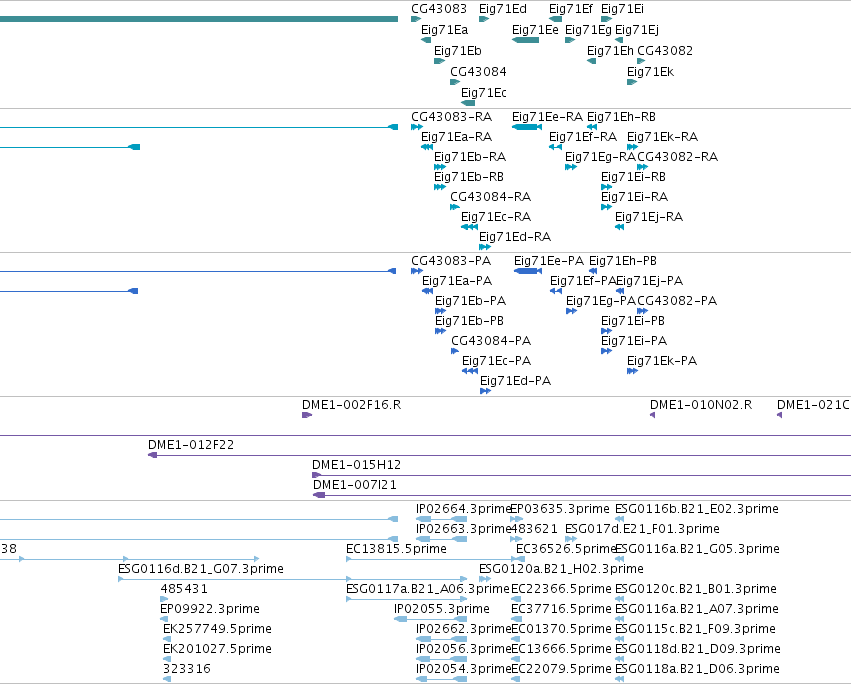Select EST ESG0118d.B21_D09.3prime

pos(697,651)
